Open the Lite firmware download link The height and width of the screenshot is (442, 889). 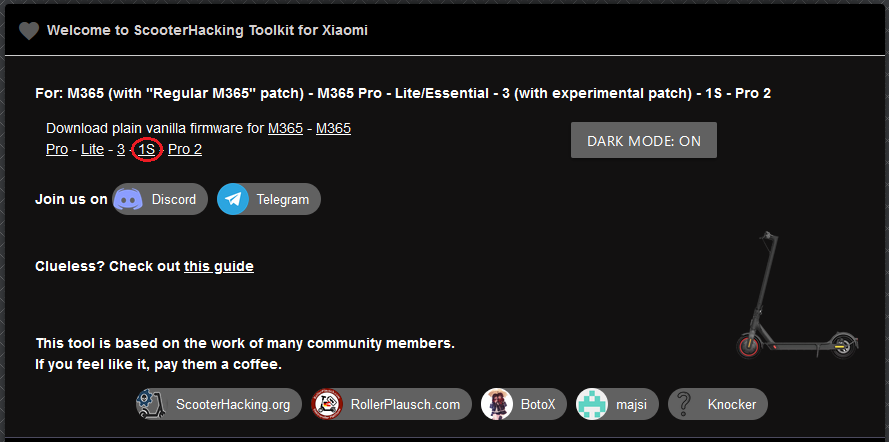(x=92, y=149)
